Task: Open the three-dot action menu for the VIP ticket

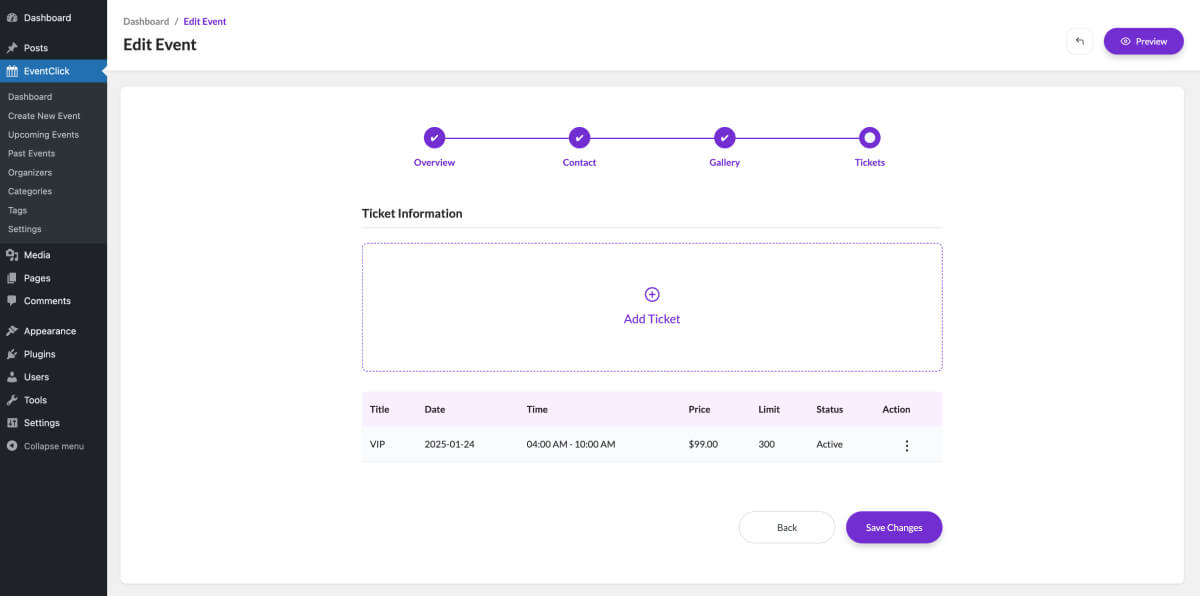Action: (907, 445)
